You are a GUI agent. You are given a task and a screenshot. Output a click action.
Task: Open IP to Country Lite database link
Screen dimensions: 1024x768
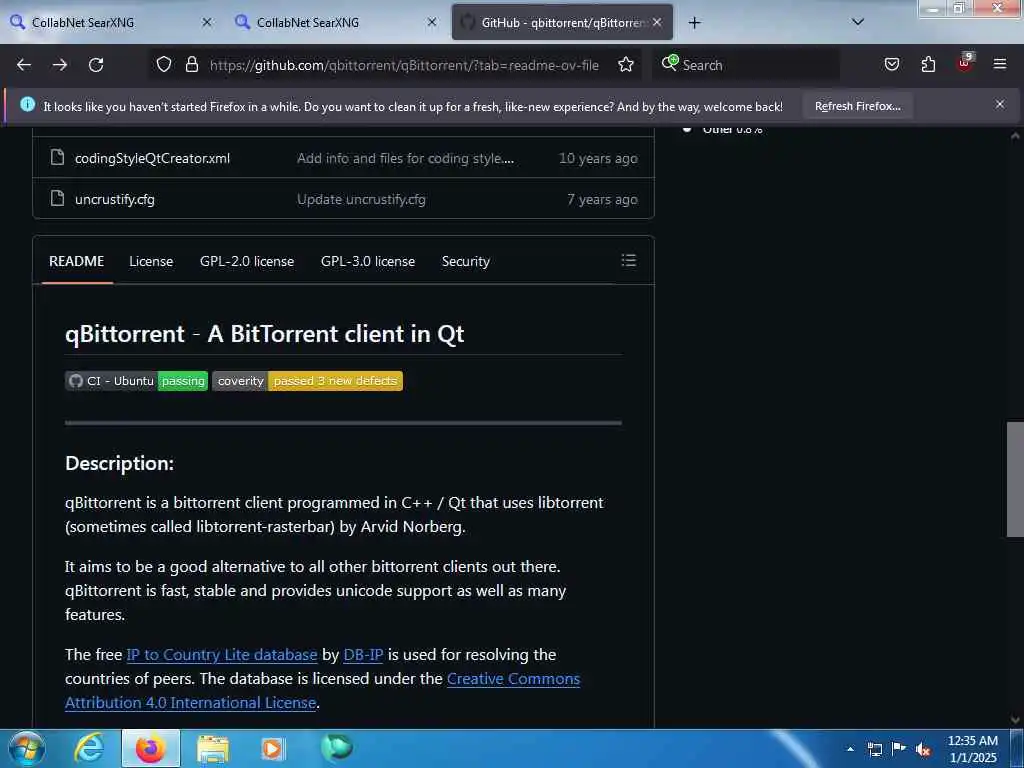pyautogui.click(x=222, y=654)
